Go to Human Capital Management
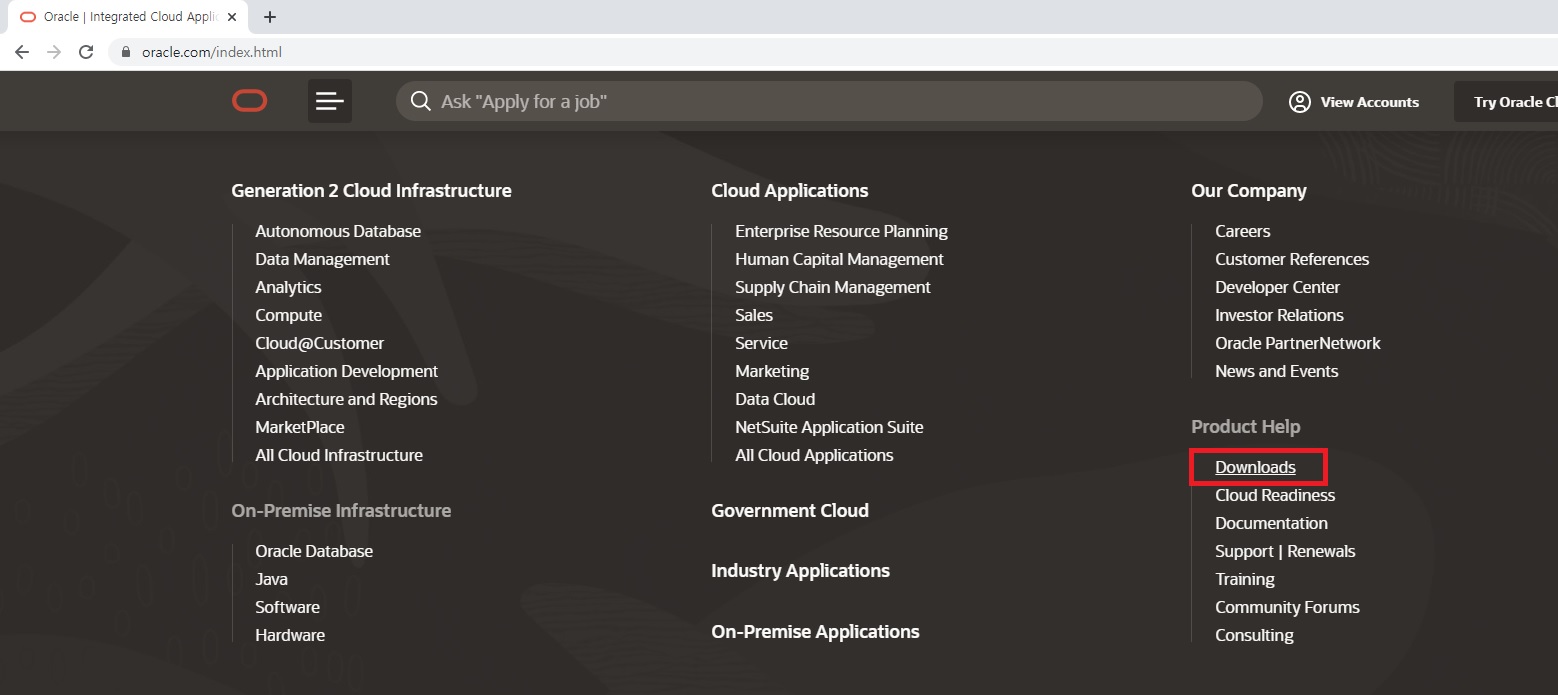The image size is (1558, 695). pos(839,259)
